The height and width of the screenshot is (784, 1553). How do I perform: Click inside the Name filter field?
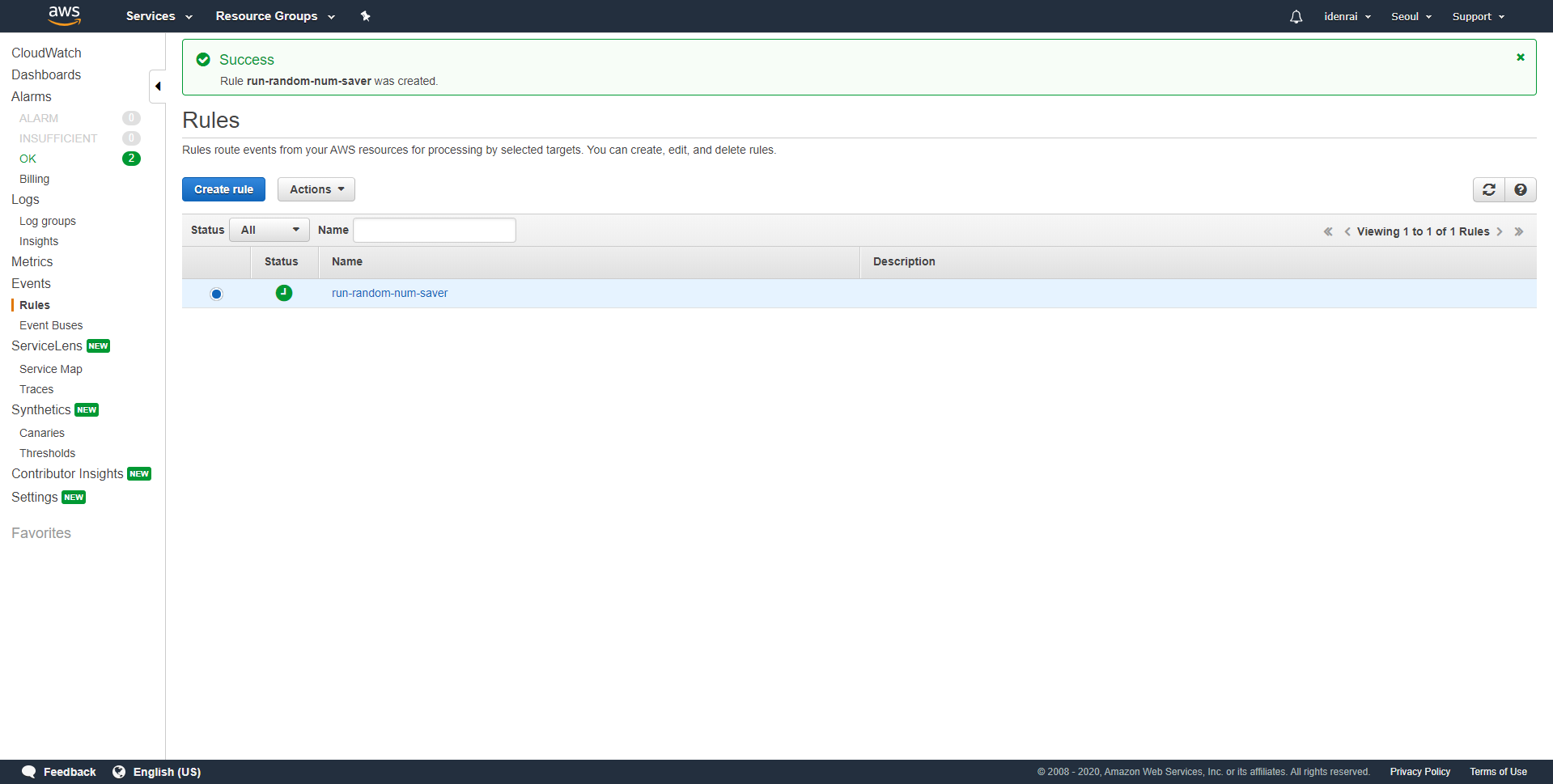pyautogui.click(x=434, y=230)
